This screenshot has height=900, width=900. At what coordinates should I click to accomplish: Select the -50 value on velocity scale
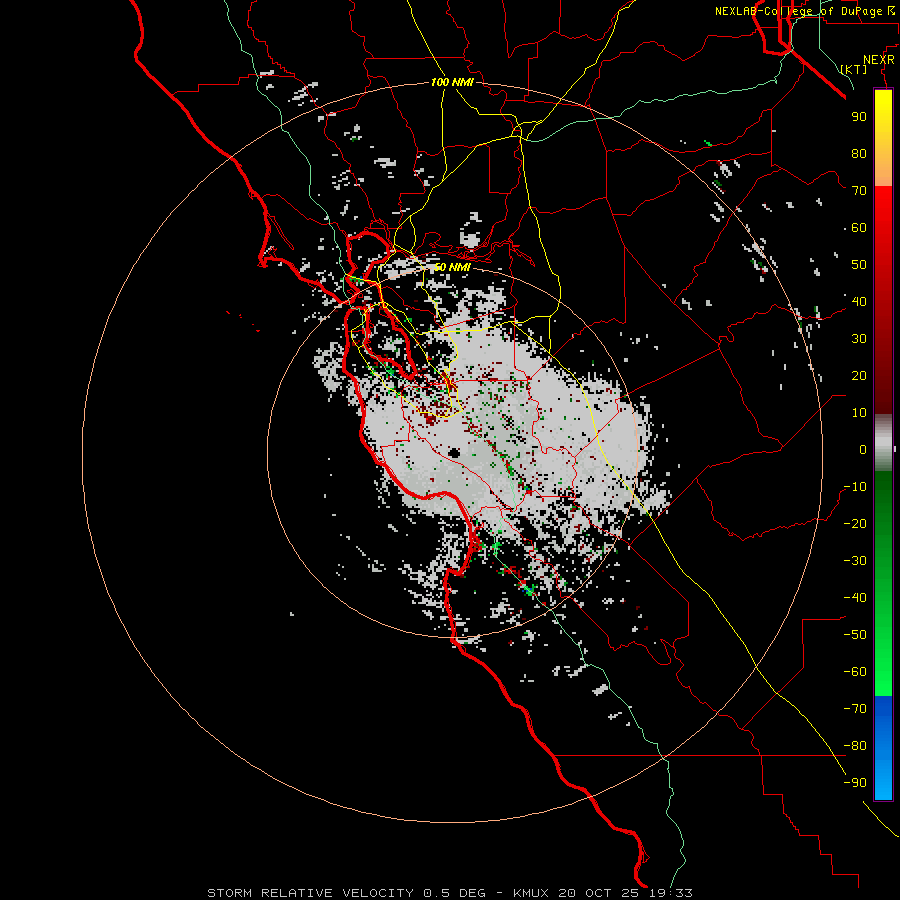855,634
